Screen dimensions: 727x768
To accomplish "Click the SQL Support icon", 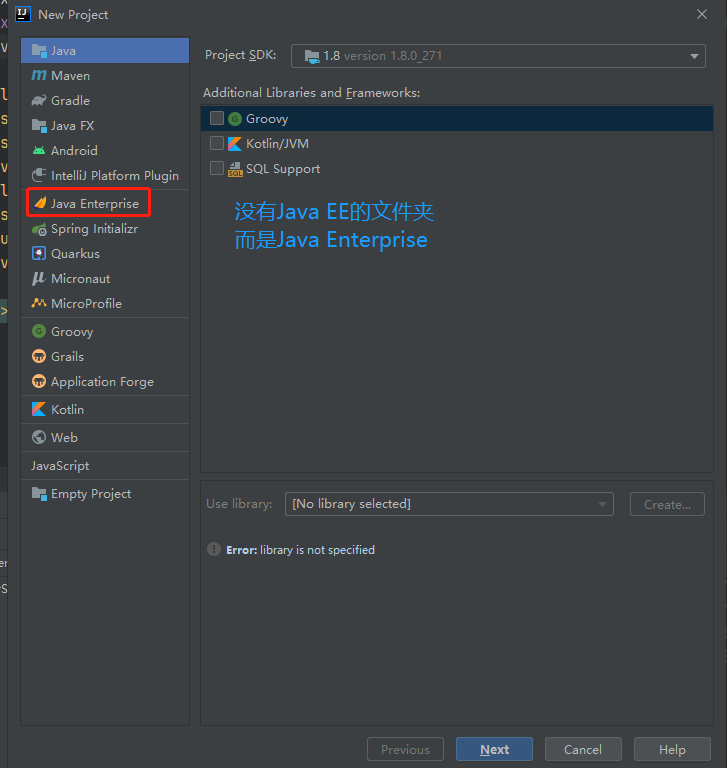I will coord(235,169).
